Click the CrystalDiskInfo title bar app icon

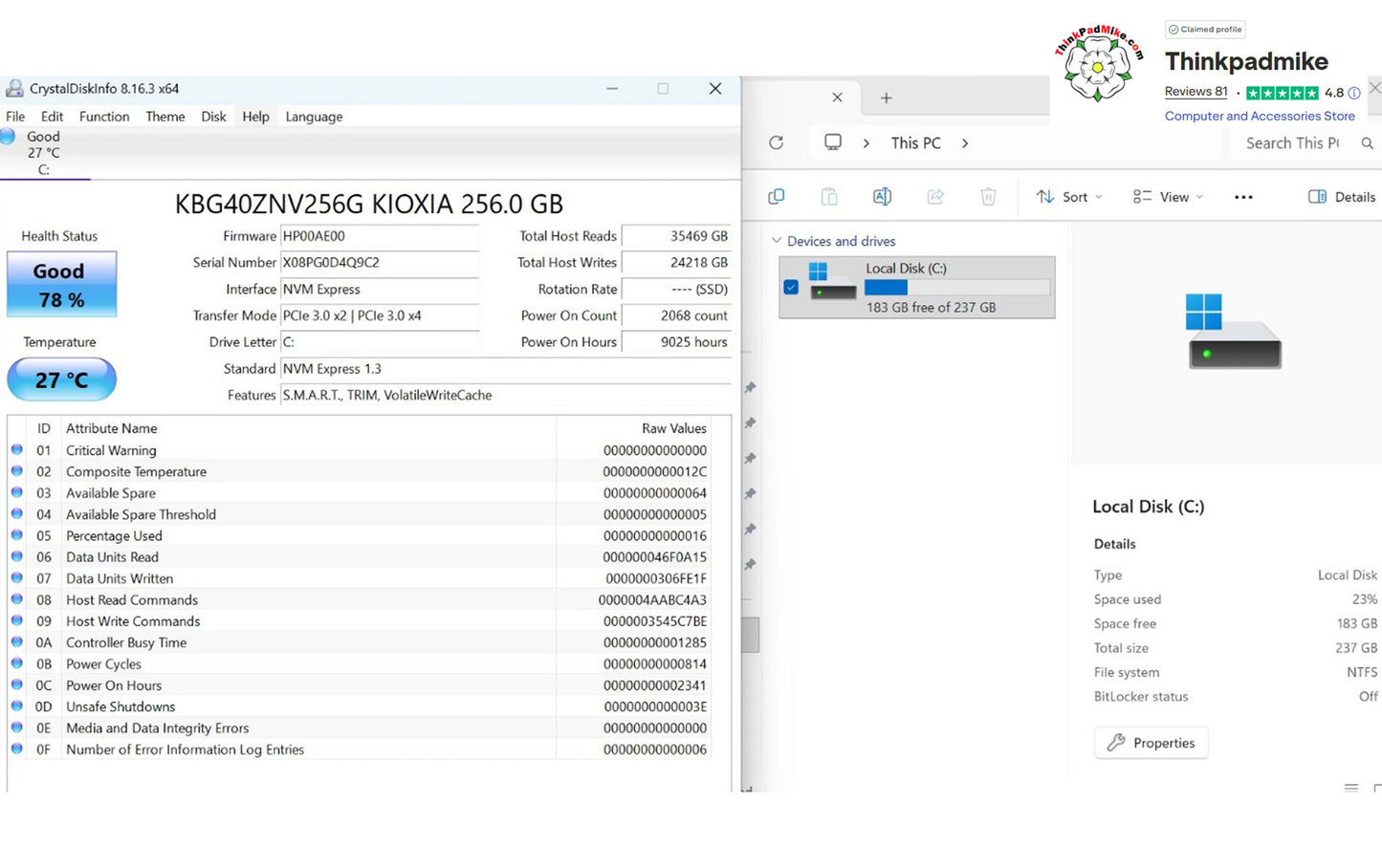pos(14,89)
